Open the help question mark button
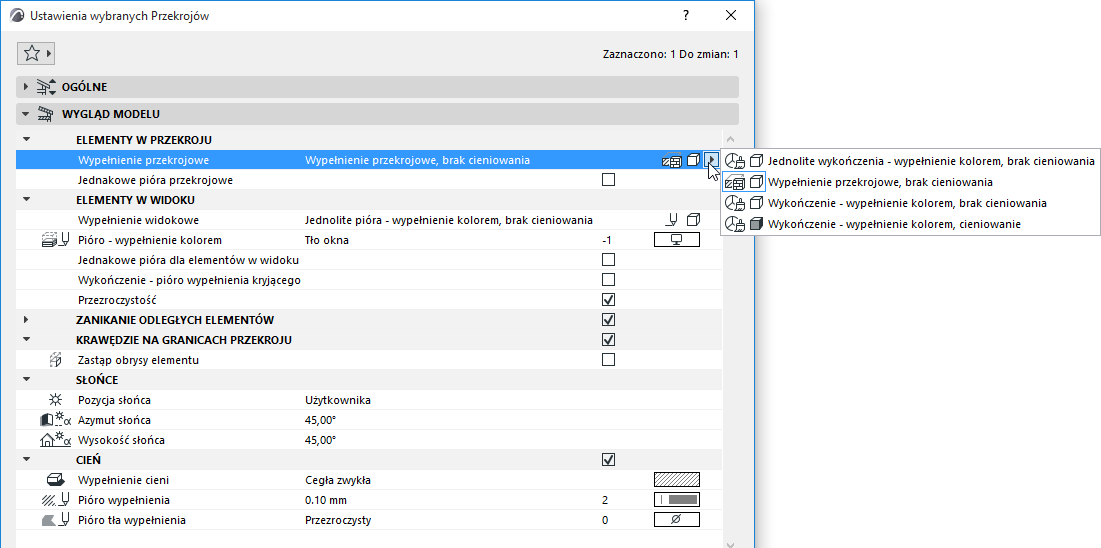Viewport: 1101px width, 548px height. click(x=686, y=15)
